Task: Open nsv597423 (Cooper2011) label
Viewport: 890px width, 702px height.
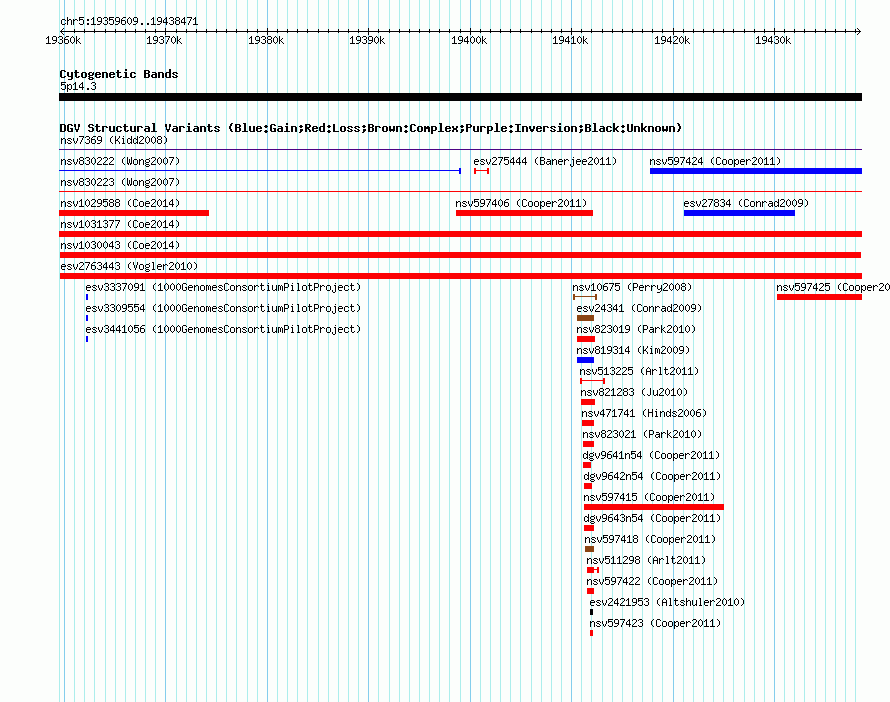Action: [x=655, y=623]
